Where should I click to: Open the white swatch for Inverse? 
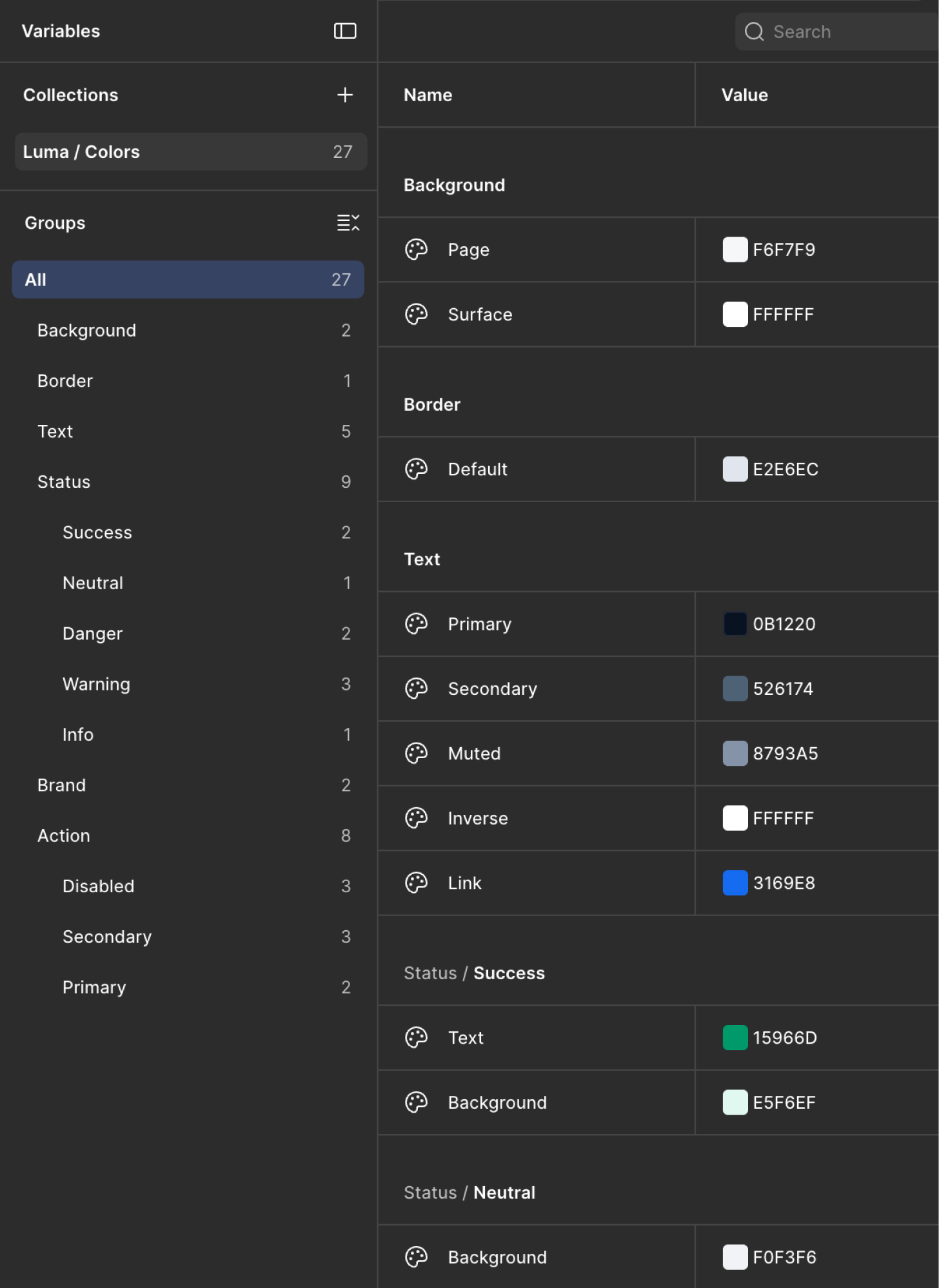[x=735, y=818]
